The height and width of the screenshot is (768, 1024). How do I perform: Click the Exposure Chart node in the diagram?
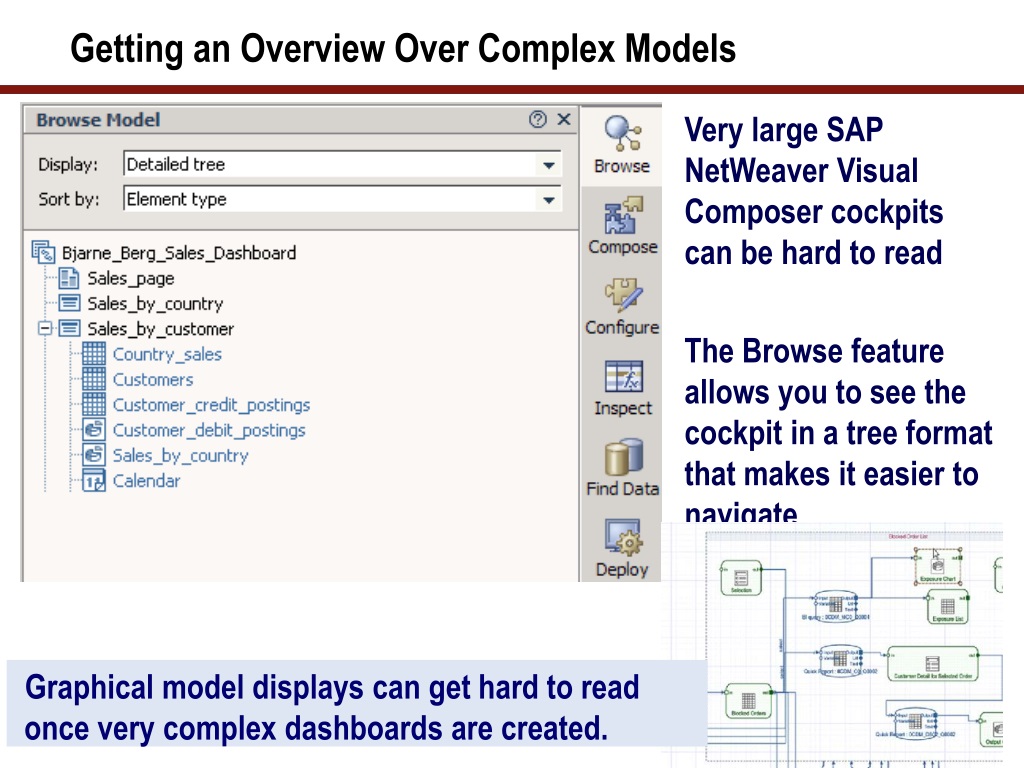938,567
